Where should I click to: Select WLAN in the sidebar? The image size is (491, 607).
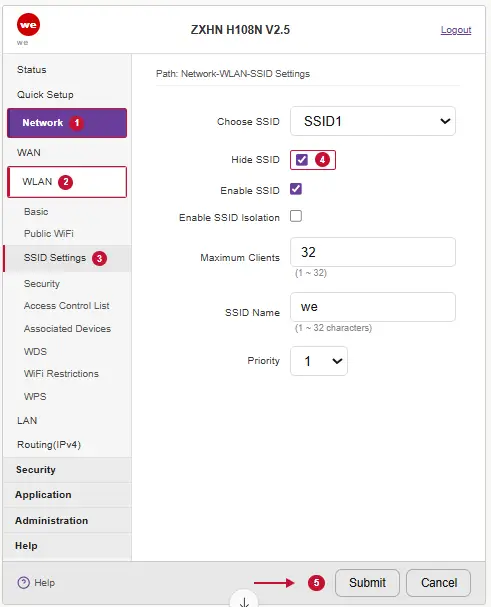[x=67, y=182]
